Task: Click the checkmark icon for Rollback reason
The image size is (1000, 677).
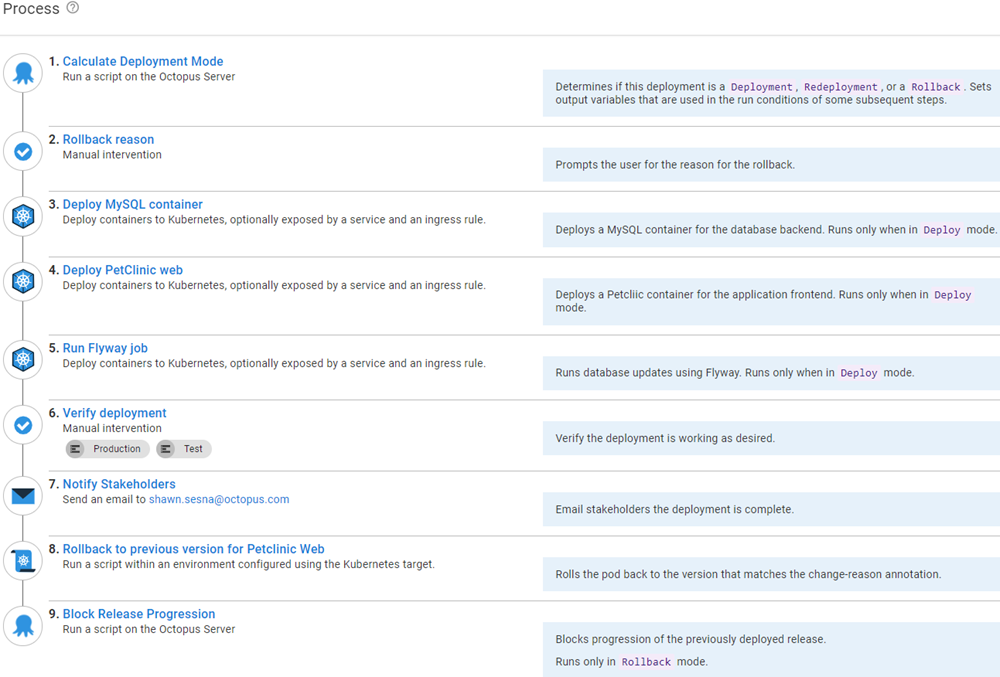Action: 23,152
